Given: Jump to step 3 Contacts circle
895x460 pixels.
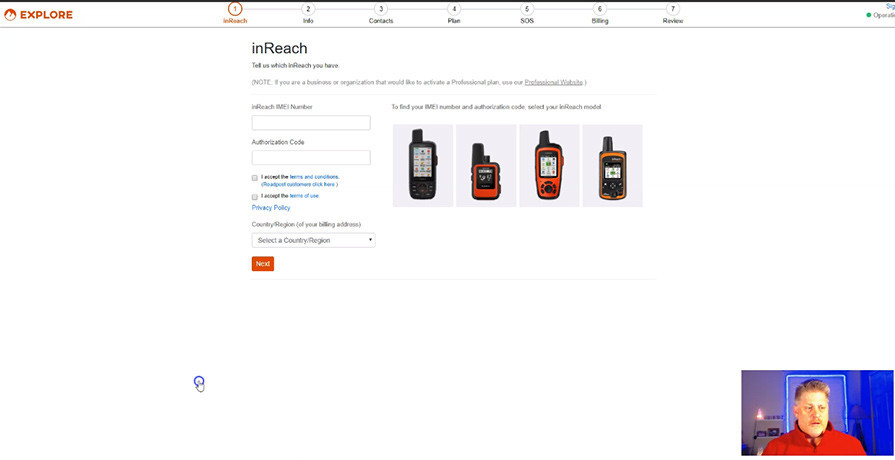Looking at the screenshot, I should coord(381,9).
